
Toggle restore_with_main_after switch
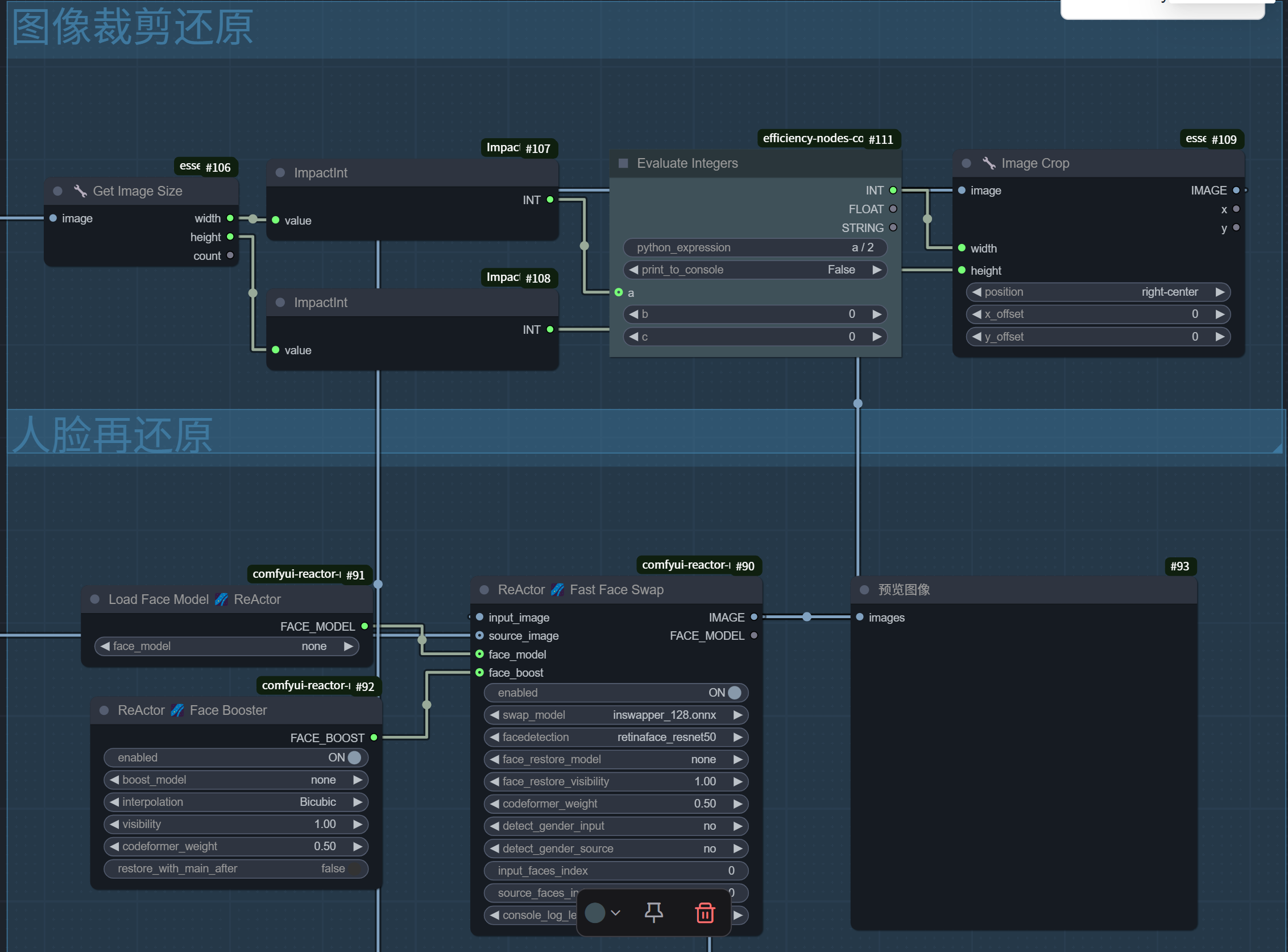(x=354, y=868)
